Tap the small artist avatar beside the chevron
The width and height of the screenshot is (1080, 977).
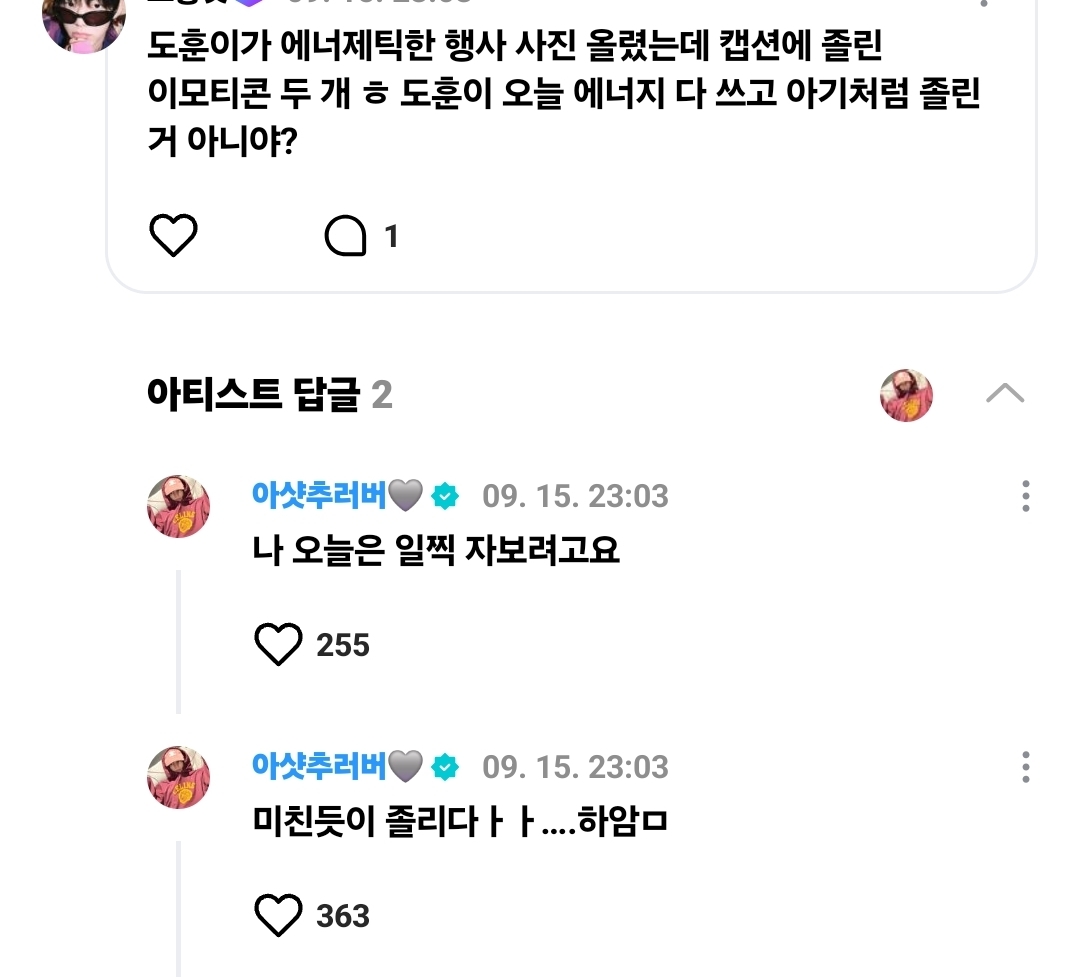coord(906,395)
